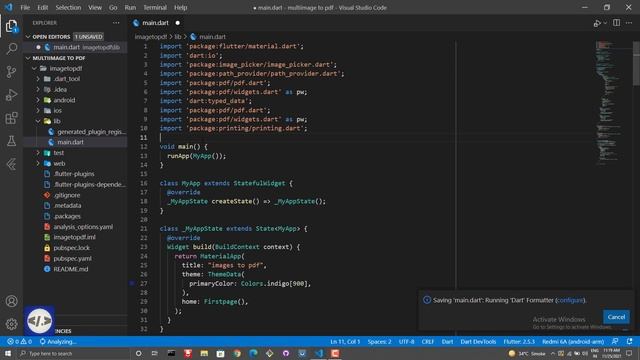This screenshot has width=640, height=360.
Task: Open the Testing flask view
Action: [x=11, y=141]
